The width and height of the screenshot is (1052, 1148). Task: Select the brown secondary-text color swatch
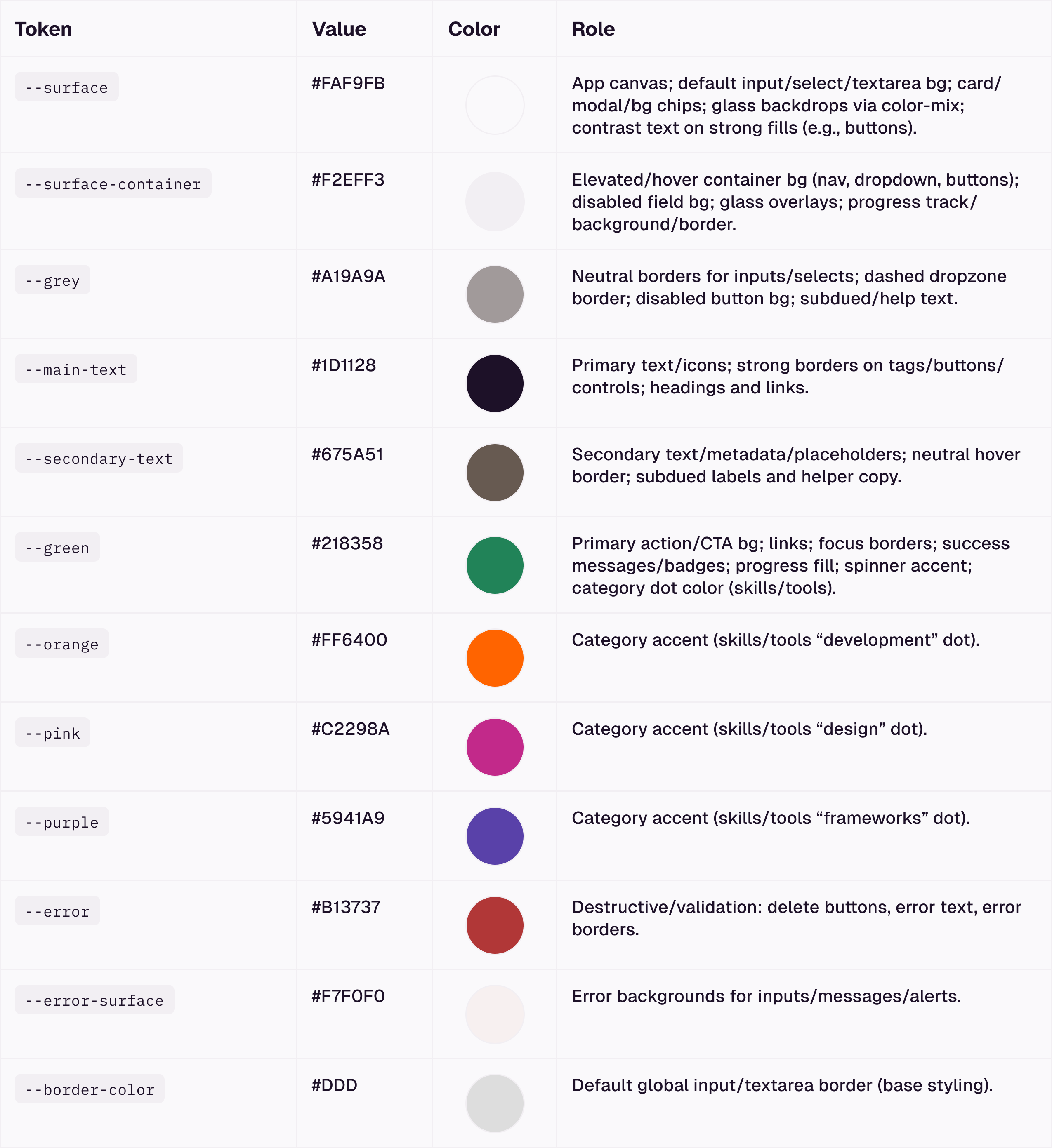(x=494, y=473)
